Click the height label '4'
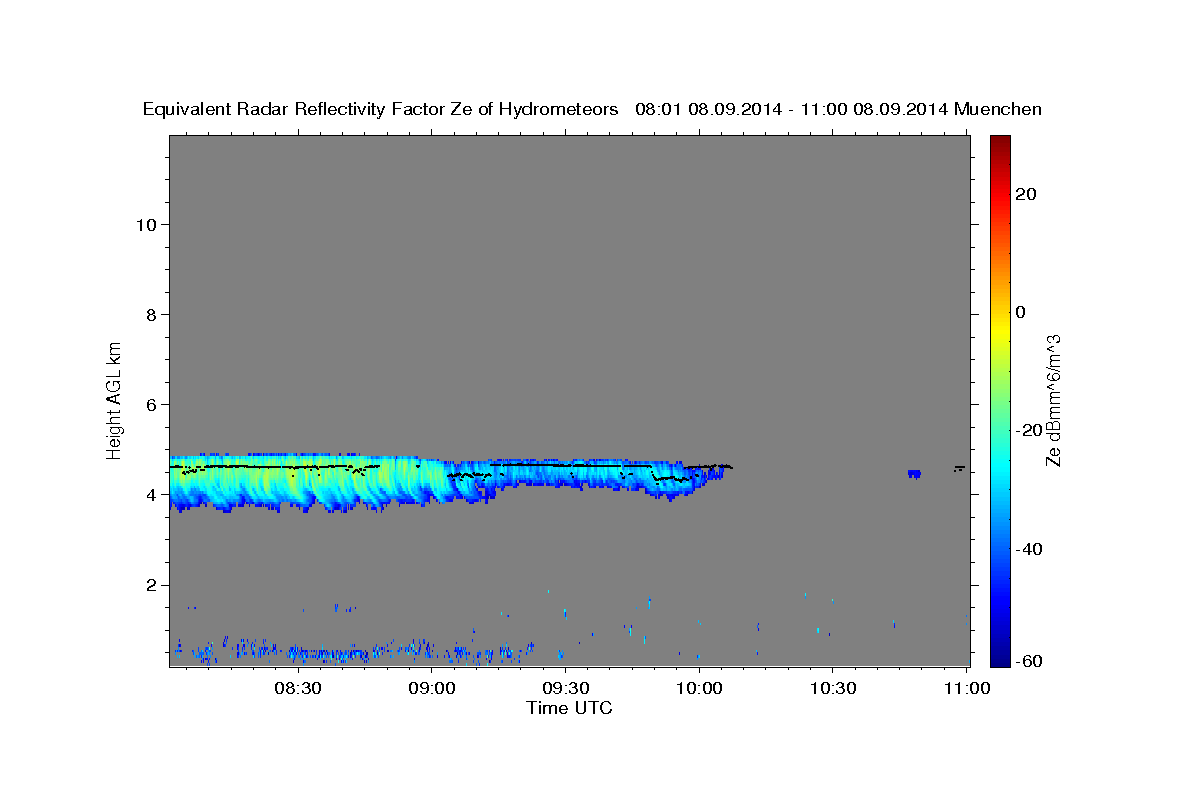Viewport: 1200px width, 800px height. (151, 494)
